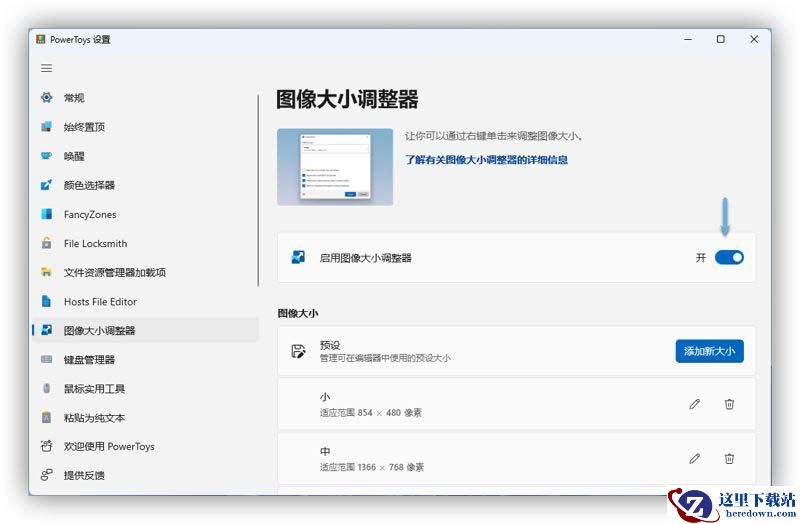The height and width of the screenshot is (524, 800).
Task: Close the PowerToys 设置 window
Action: [754, 39]
